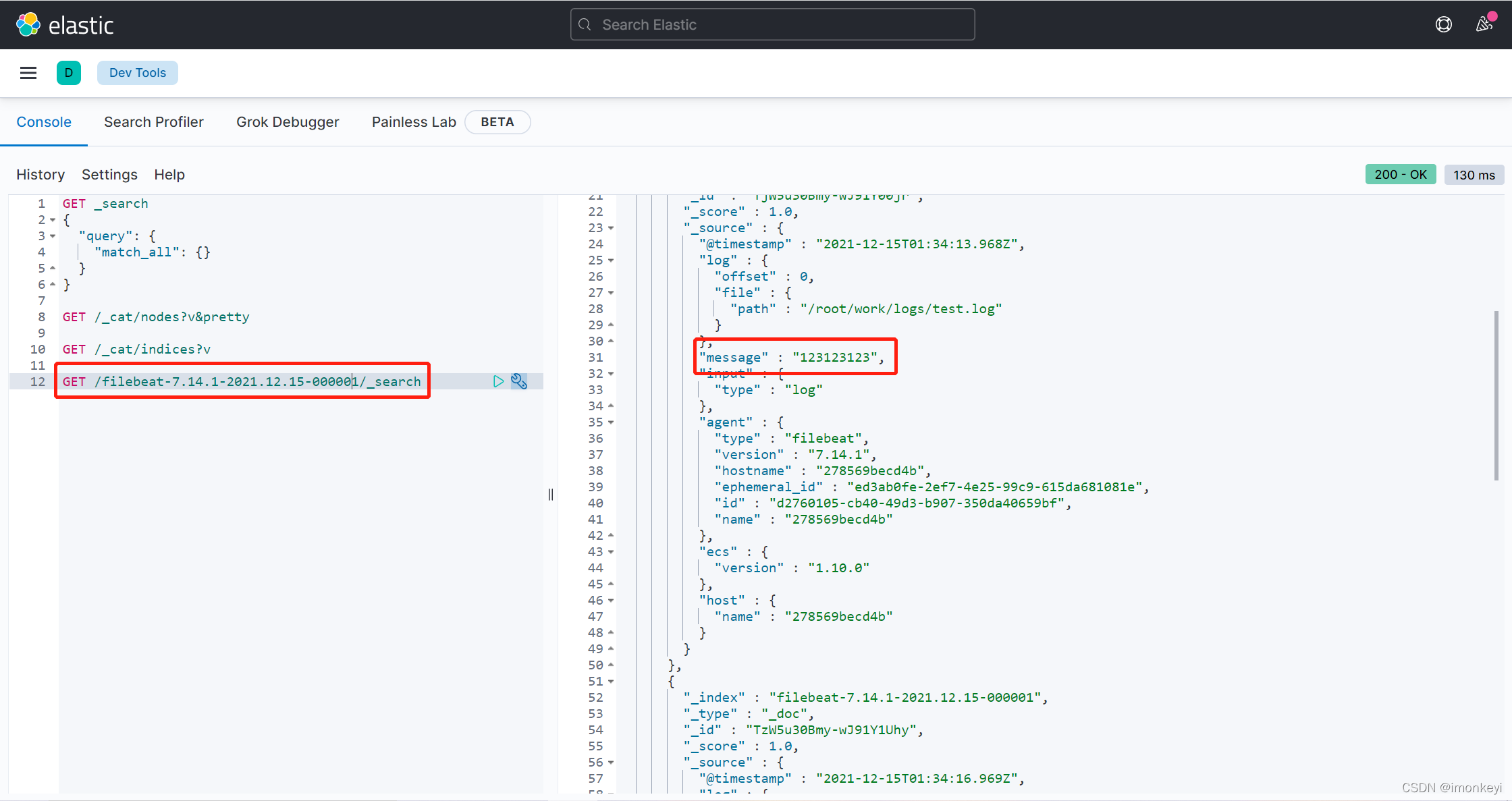Open the newsfeed notifications icon
1512x801 pixels.
(1484, 25)
